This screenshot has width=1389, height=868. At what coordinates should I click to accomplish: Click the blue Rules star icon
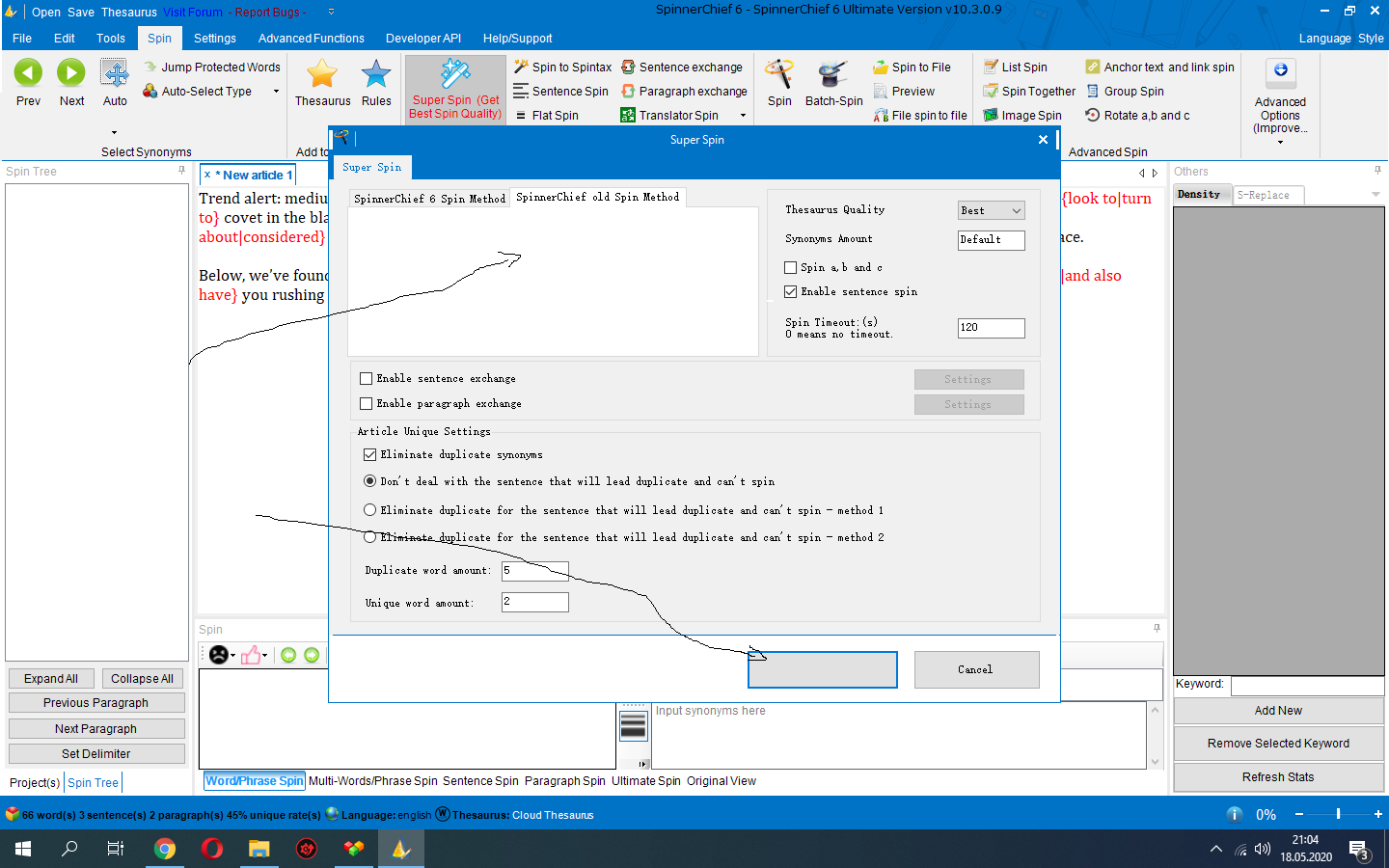(376, 74)
